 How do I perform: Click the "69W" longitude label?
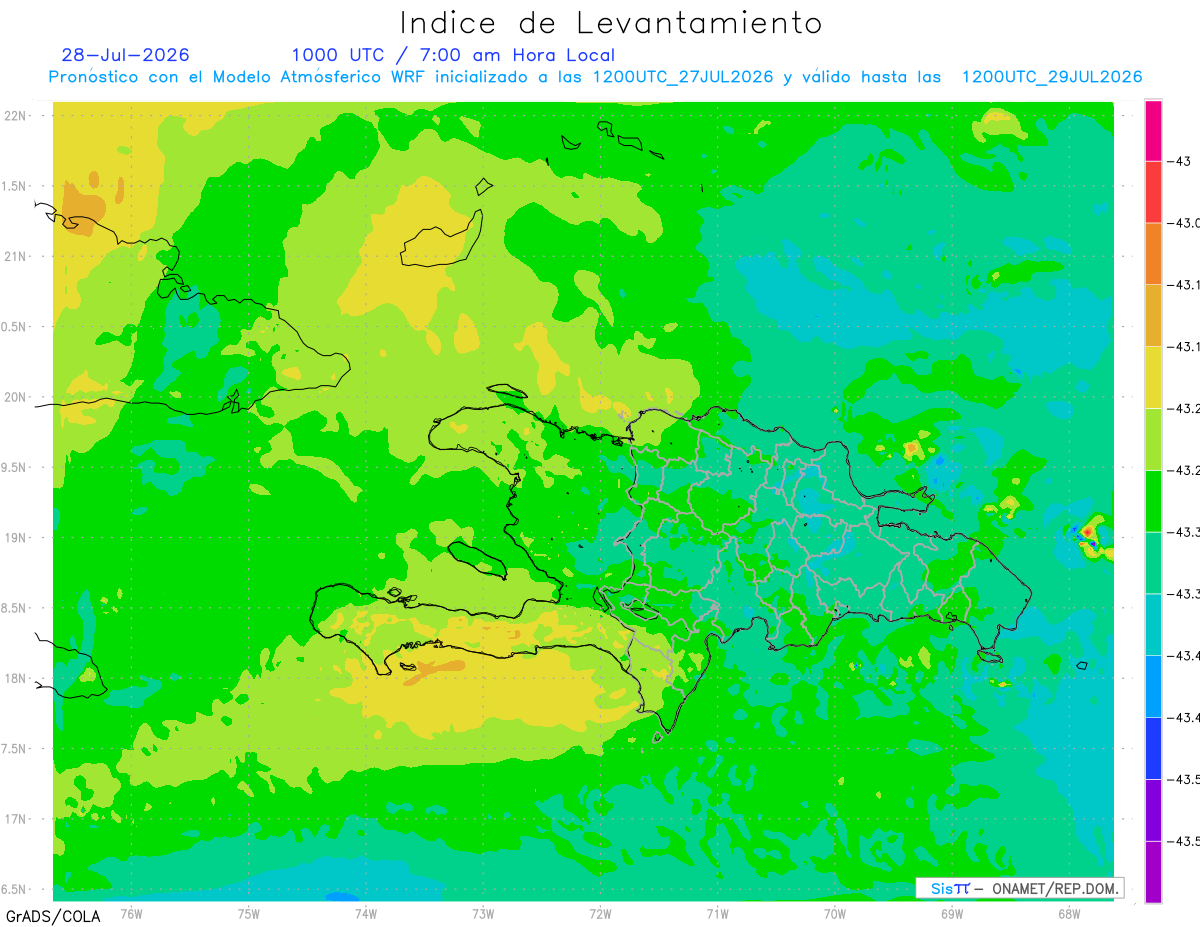[x=951, y=913]
